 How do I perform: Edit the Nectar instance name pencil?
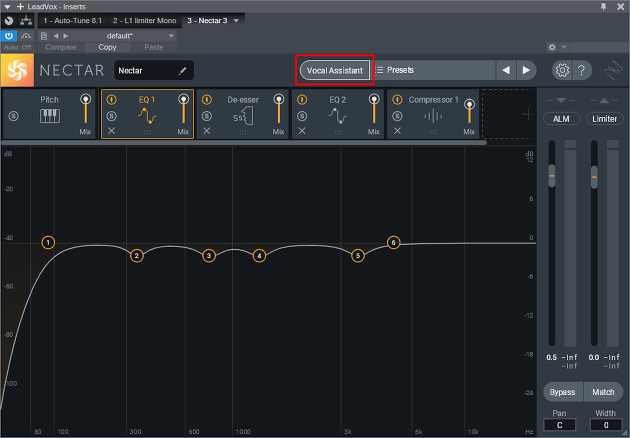tap(182, 71)
